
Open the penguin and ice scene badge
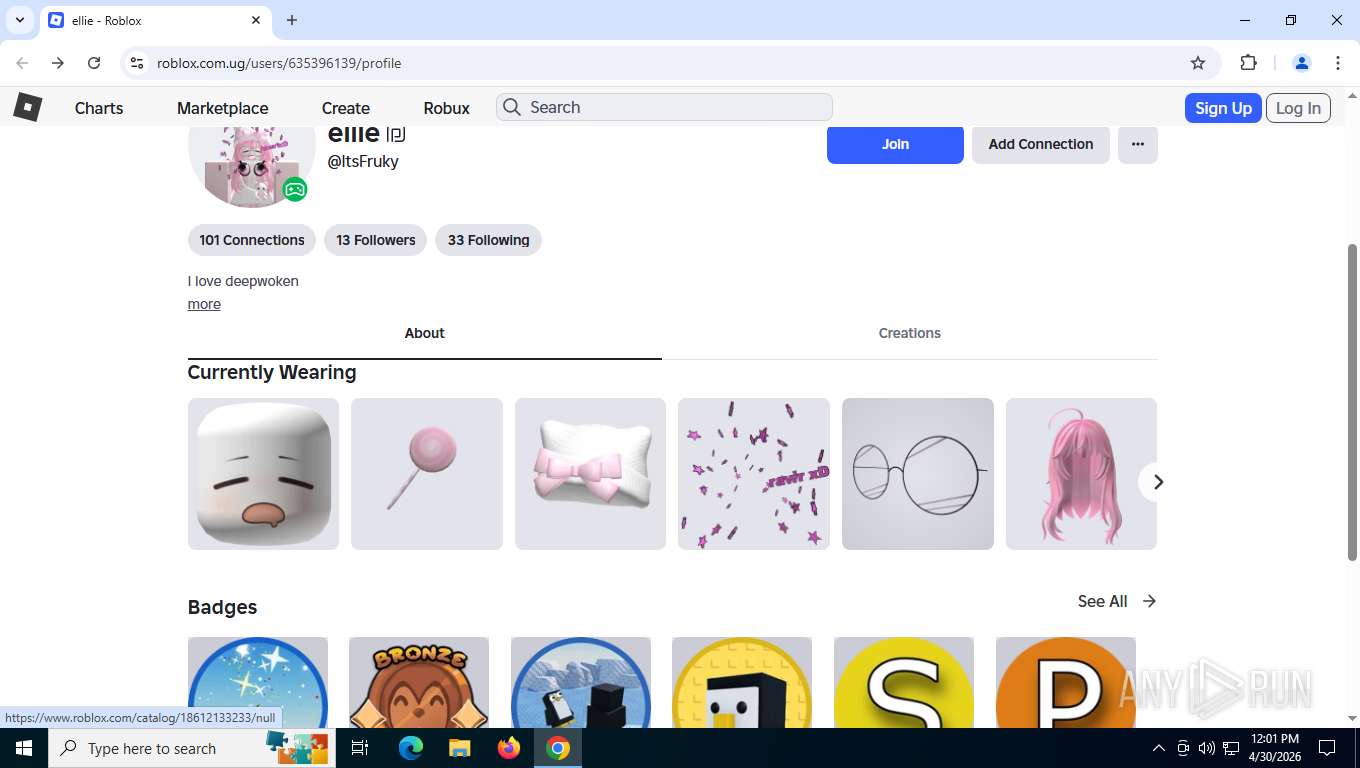coord(581,682)
